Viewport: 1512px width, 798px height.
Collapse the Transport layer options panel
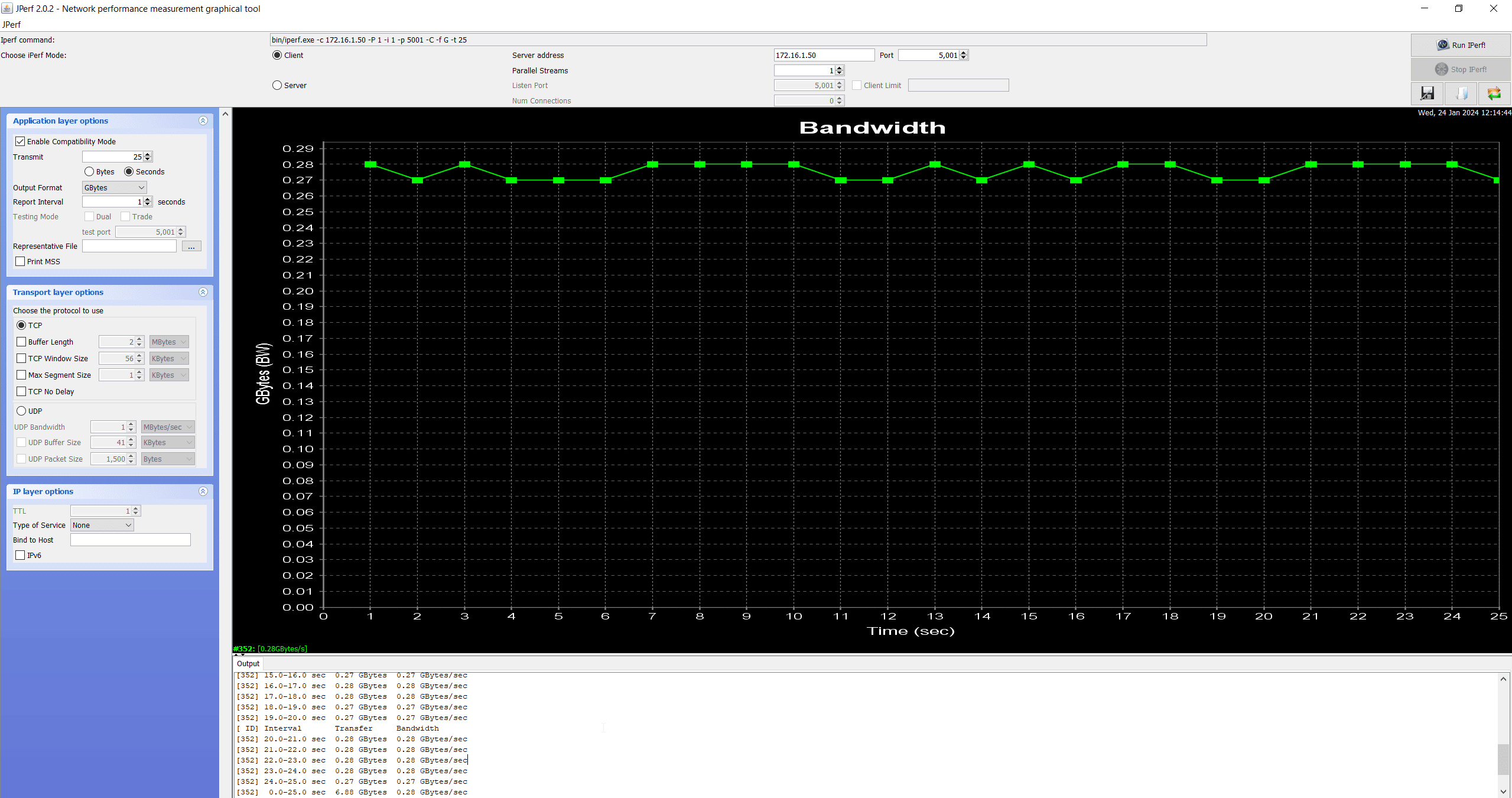203,292
